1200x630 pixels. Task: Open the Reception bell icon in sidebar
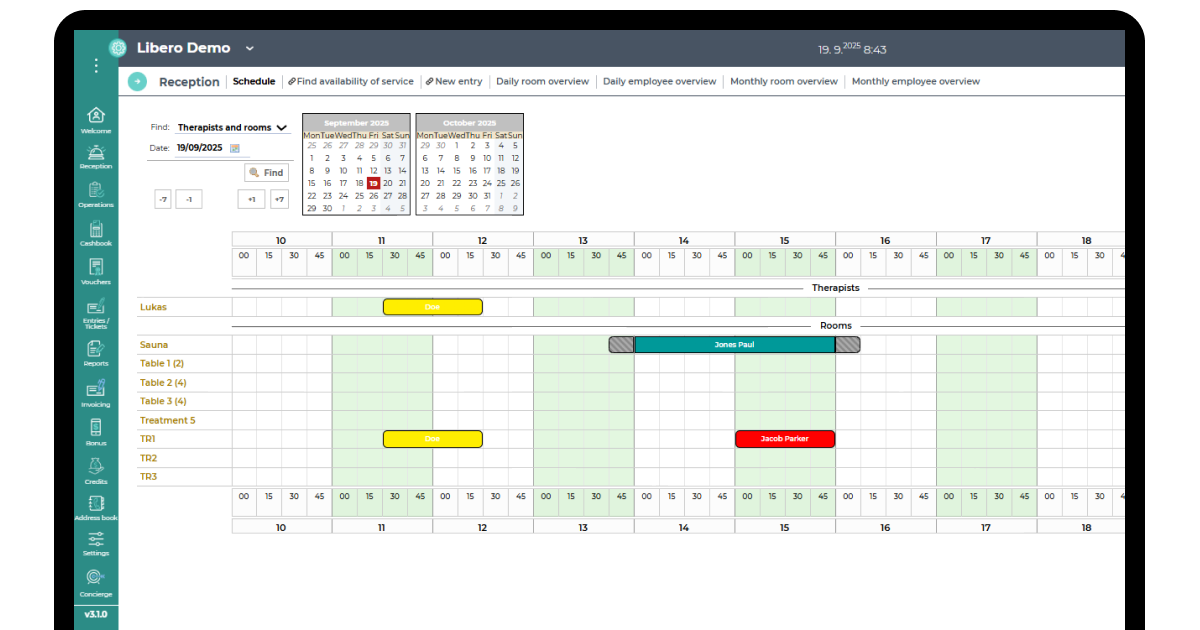96,156
